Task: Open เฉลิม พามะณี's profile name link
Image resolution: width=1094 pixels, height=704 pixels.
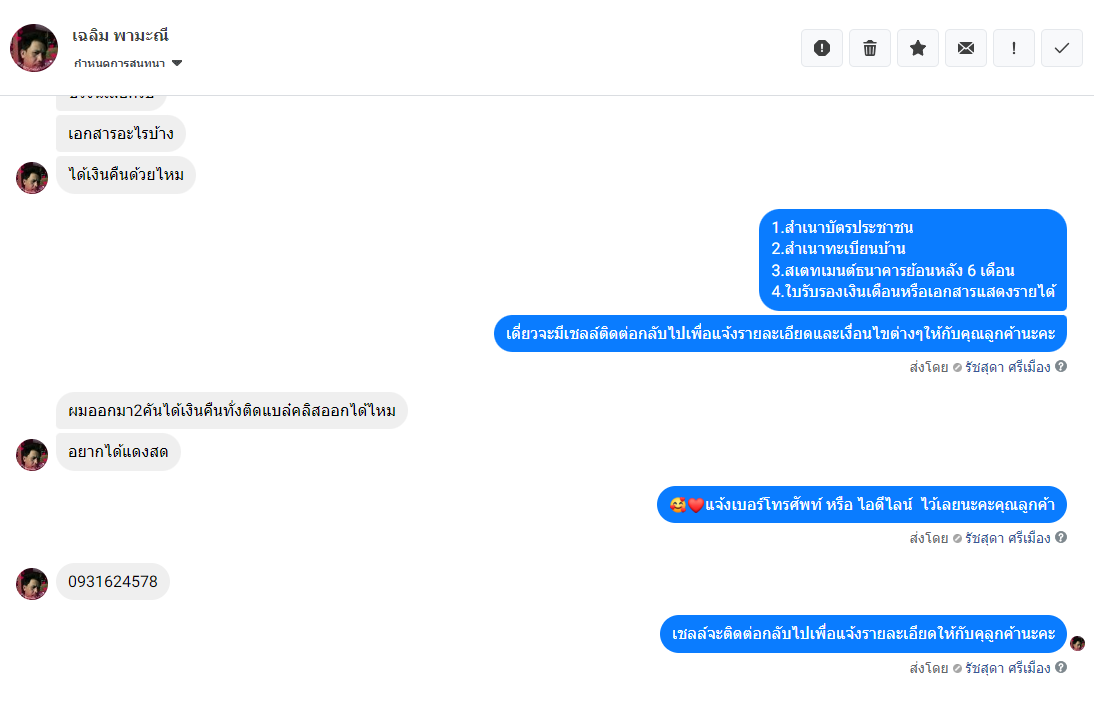Action: point(120,36)
